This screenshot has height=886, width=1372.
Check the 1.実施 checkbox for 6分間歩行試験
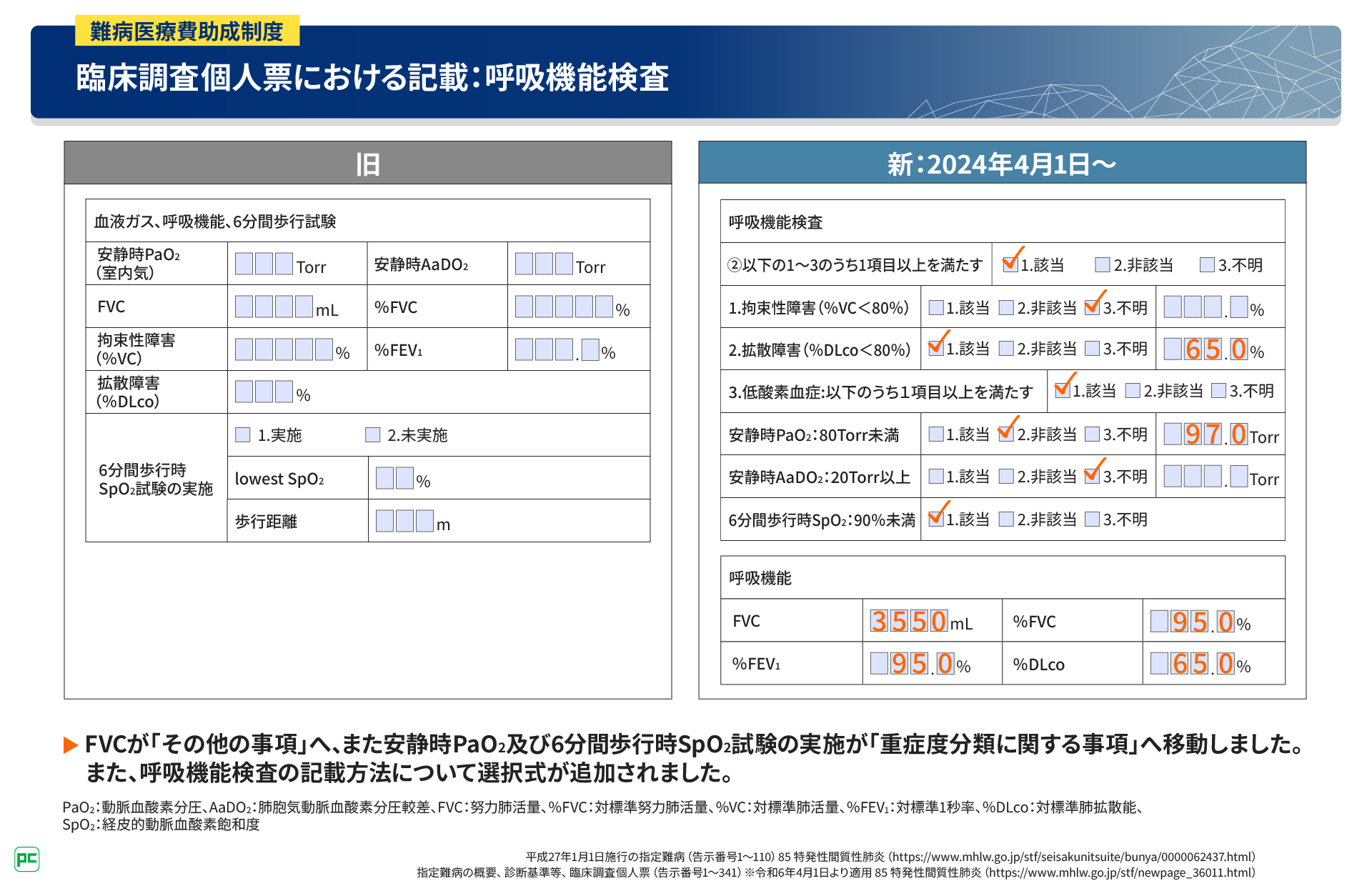[243, 435]
